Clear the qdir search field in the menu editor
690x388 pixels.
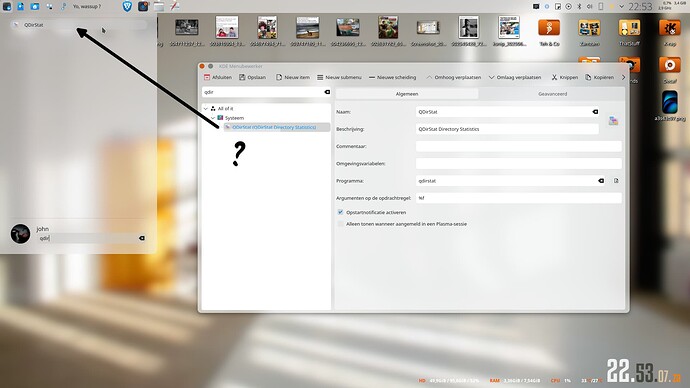327,92
